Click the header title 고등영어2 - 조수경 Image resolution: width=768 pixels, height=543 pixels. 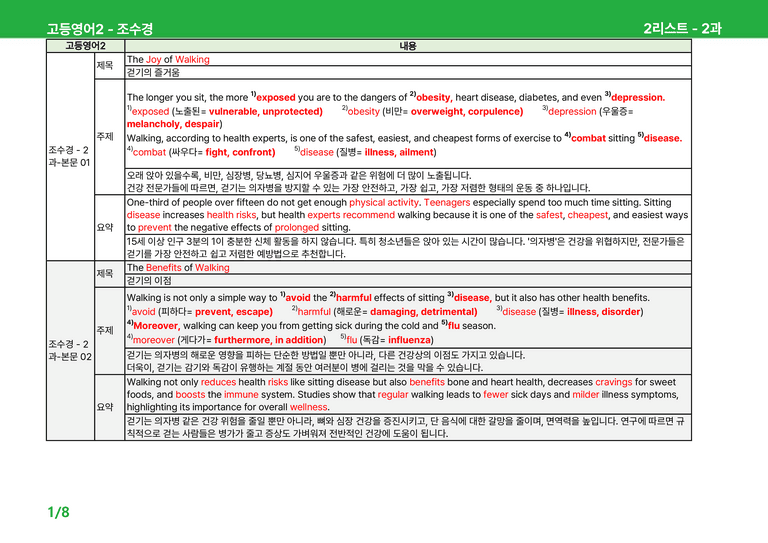click(x=99, y=29)
